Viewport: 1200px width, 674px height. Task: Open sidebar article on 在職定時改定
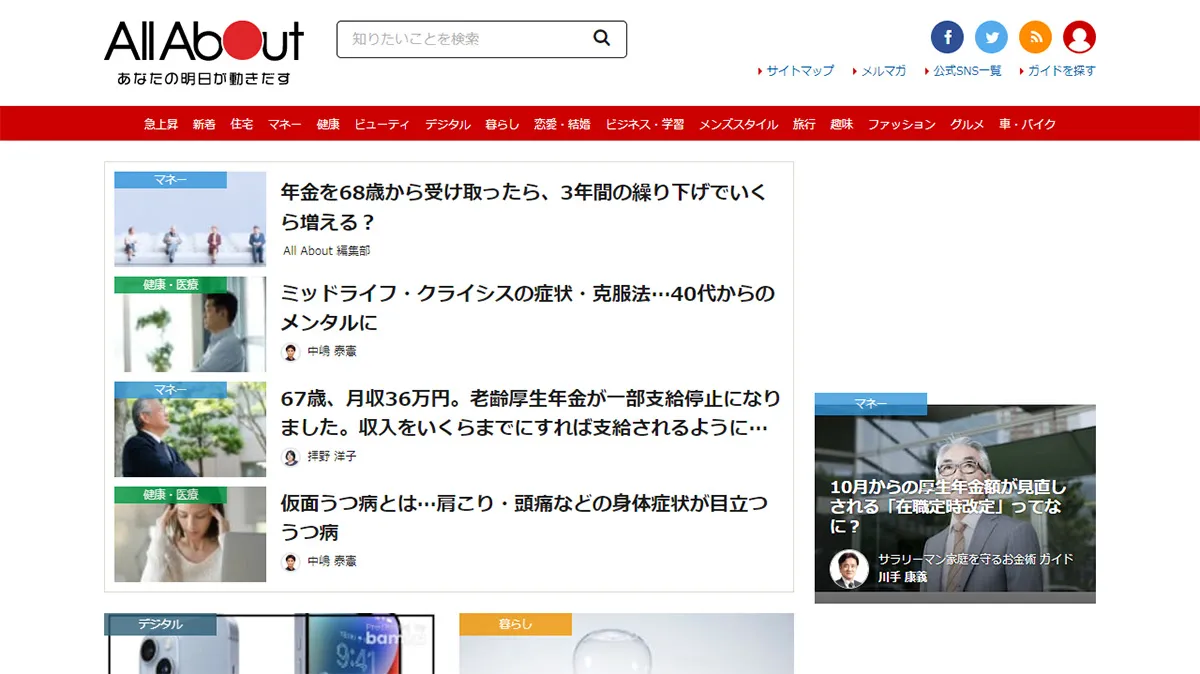click(948, 506)
